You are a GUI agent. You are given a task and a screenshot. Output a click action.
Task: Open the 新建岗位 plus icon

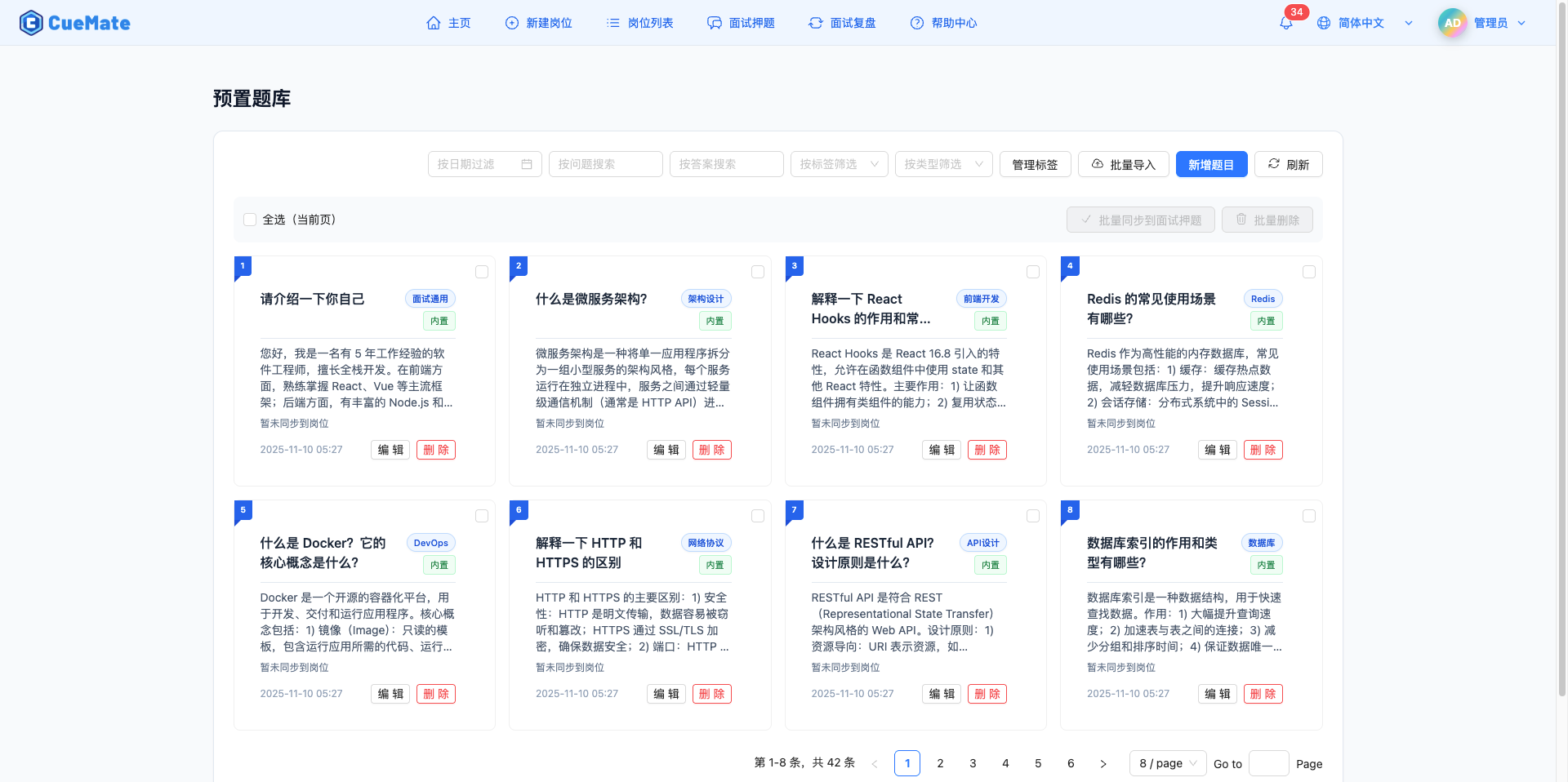point(510,23)
